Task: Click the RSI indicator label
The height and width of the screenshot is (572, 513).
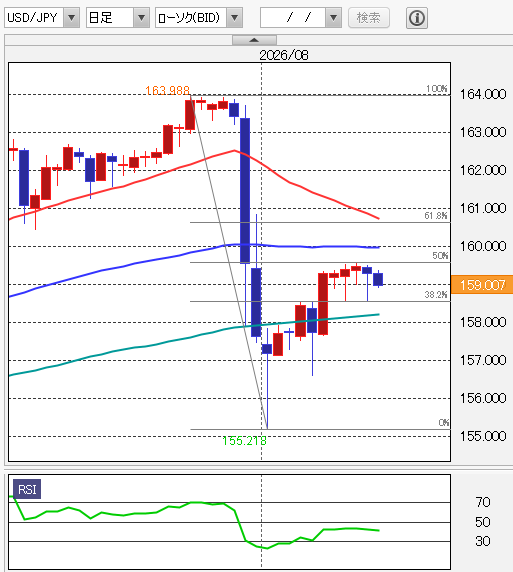Action: point(27,489)
